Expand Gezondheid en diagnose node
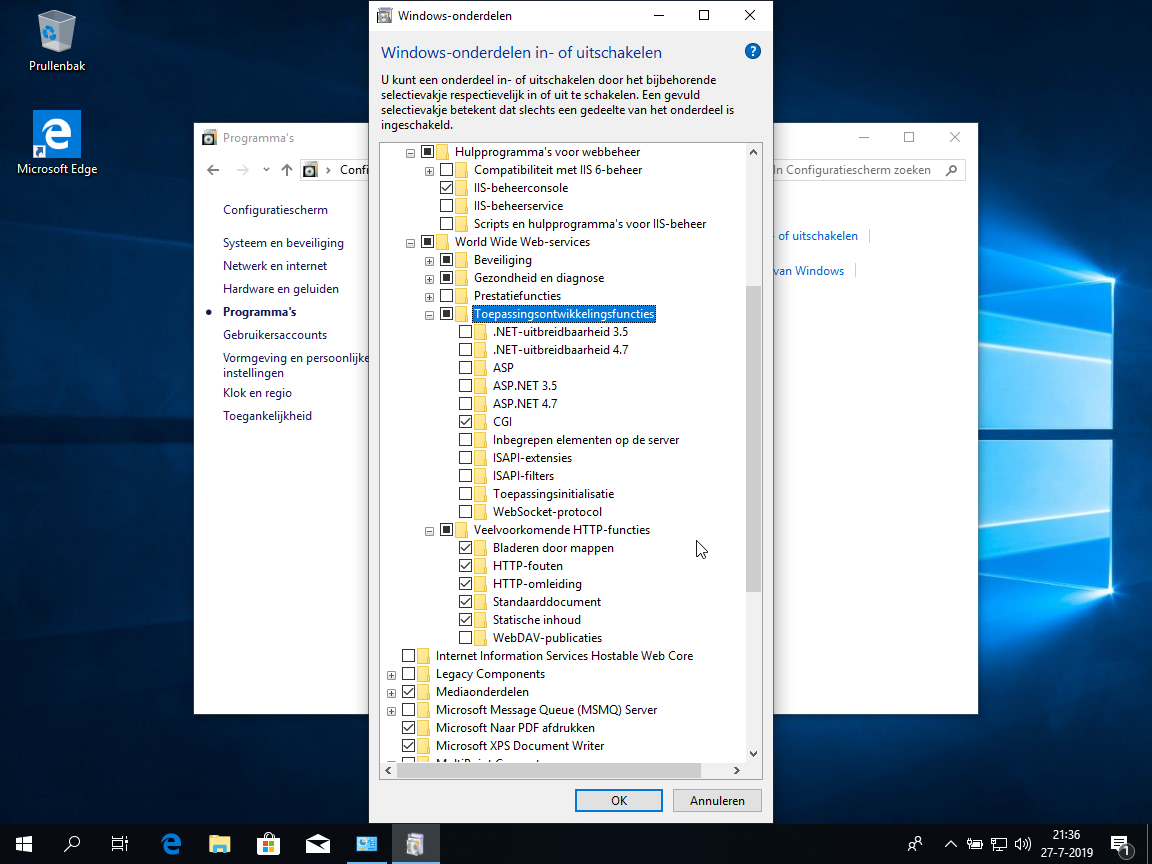The image size is (1152, 864). (430, 278)
